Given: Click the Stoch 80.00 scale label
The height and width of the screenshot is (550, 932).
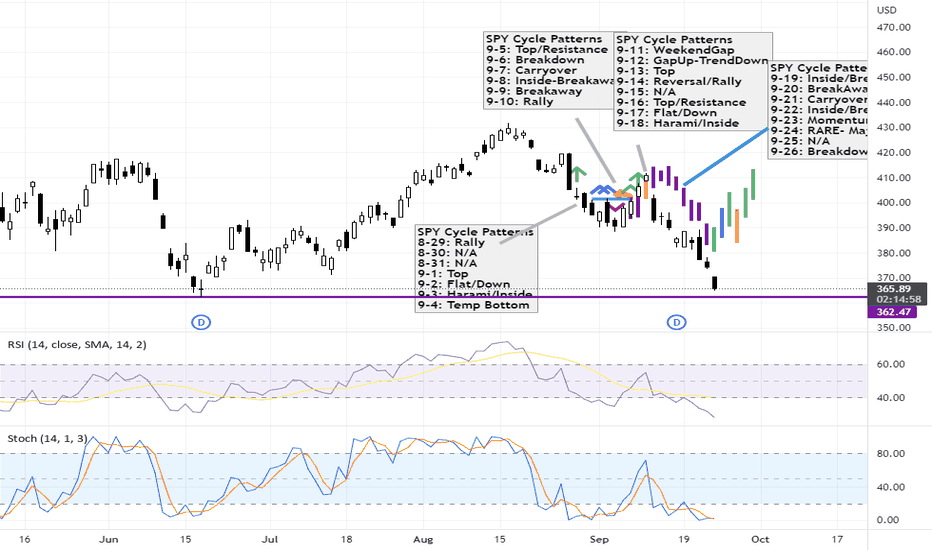Looking at the screenshot, I should coord(890,454).
